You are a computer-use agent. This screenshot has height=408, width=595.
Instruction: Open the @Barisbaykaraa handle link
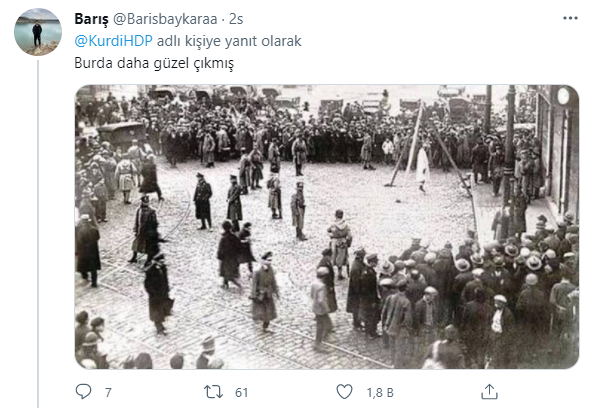[165, 19]
